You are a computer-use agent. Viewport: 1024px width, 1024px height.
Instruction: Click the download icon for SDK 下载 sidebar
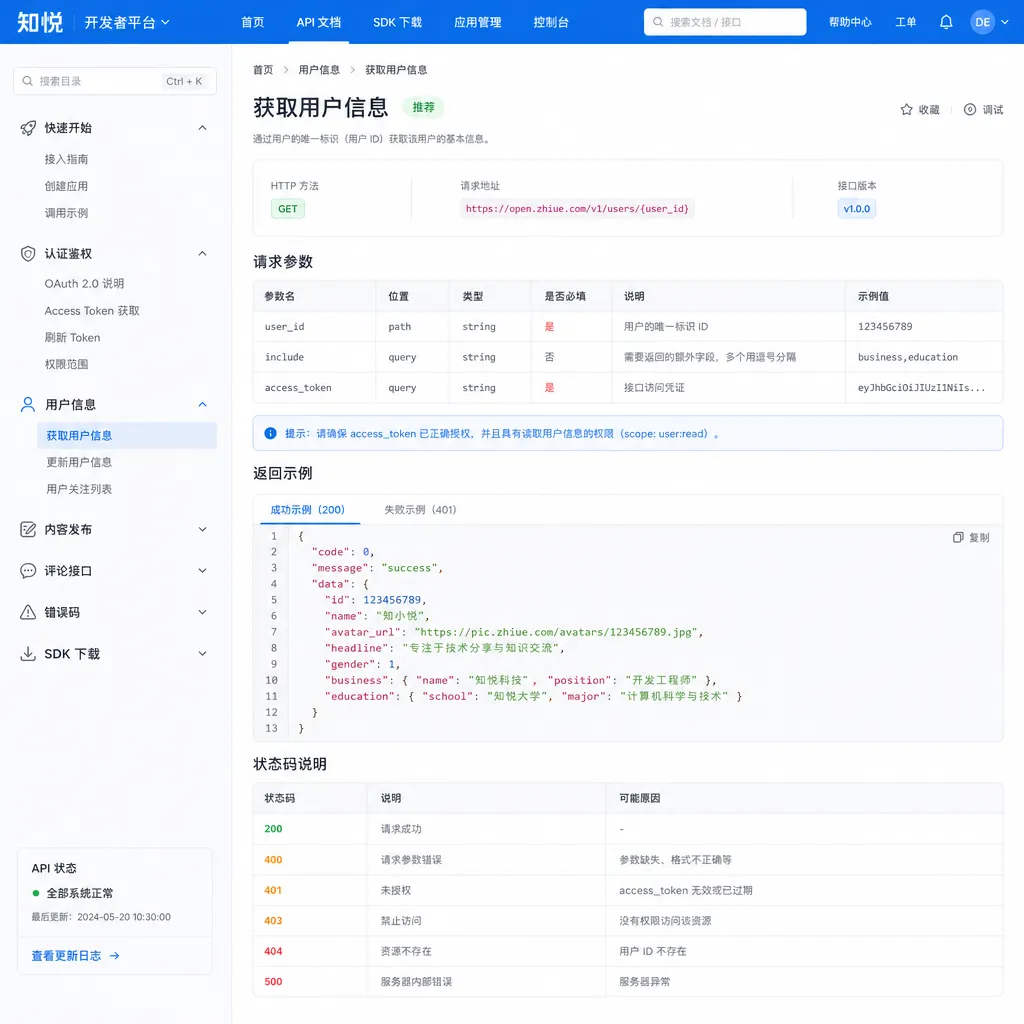coord(28,654)
